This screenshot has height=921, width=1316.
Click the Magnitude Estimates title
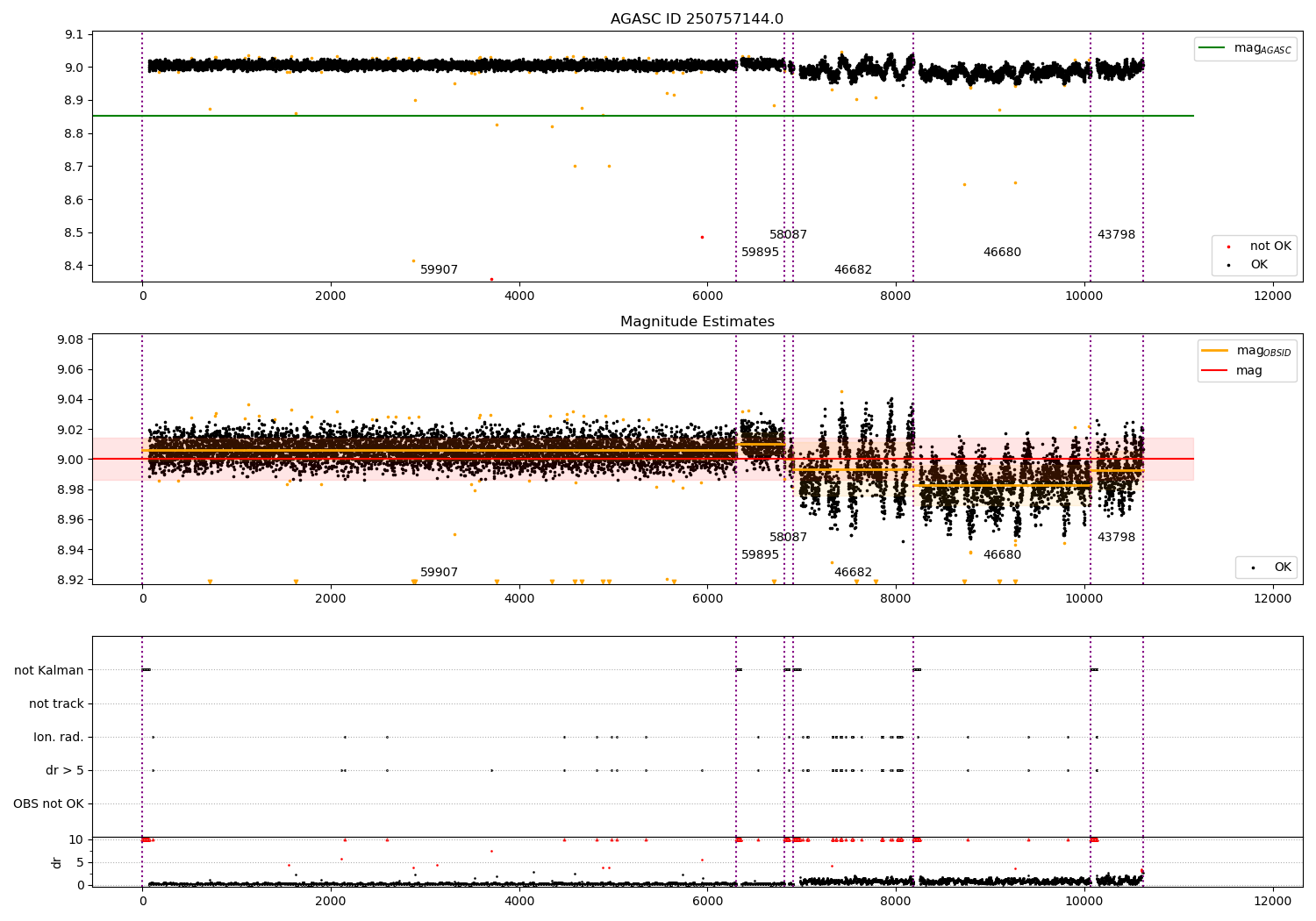(697, 322)
